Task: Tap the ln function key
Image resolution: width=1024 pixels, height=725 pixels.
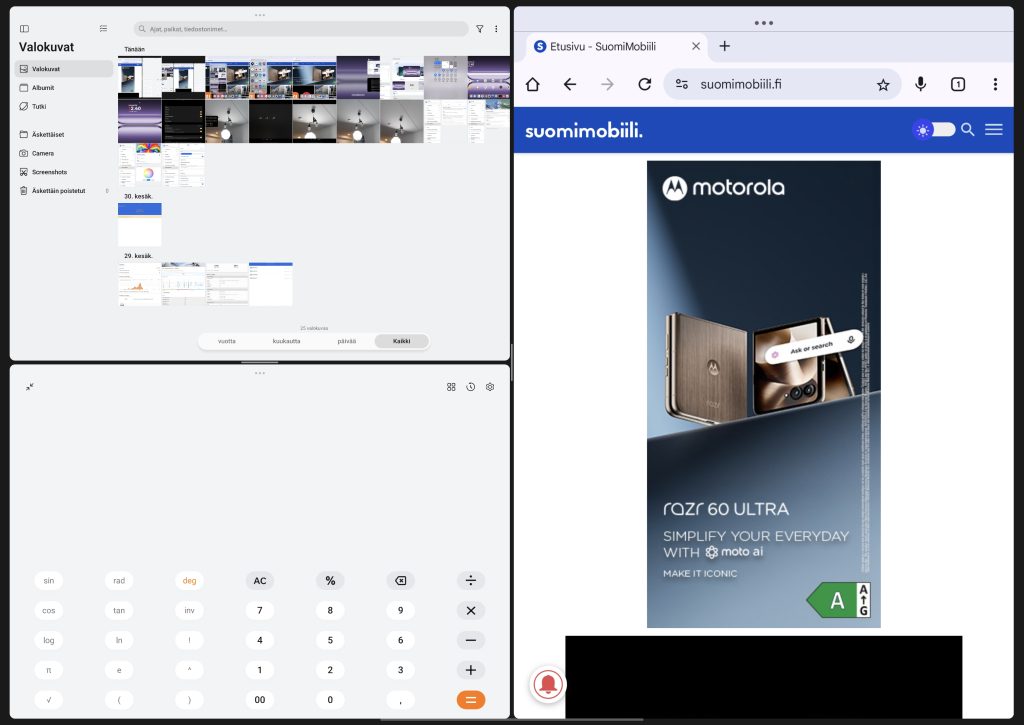Action: pos(119,640)
